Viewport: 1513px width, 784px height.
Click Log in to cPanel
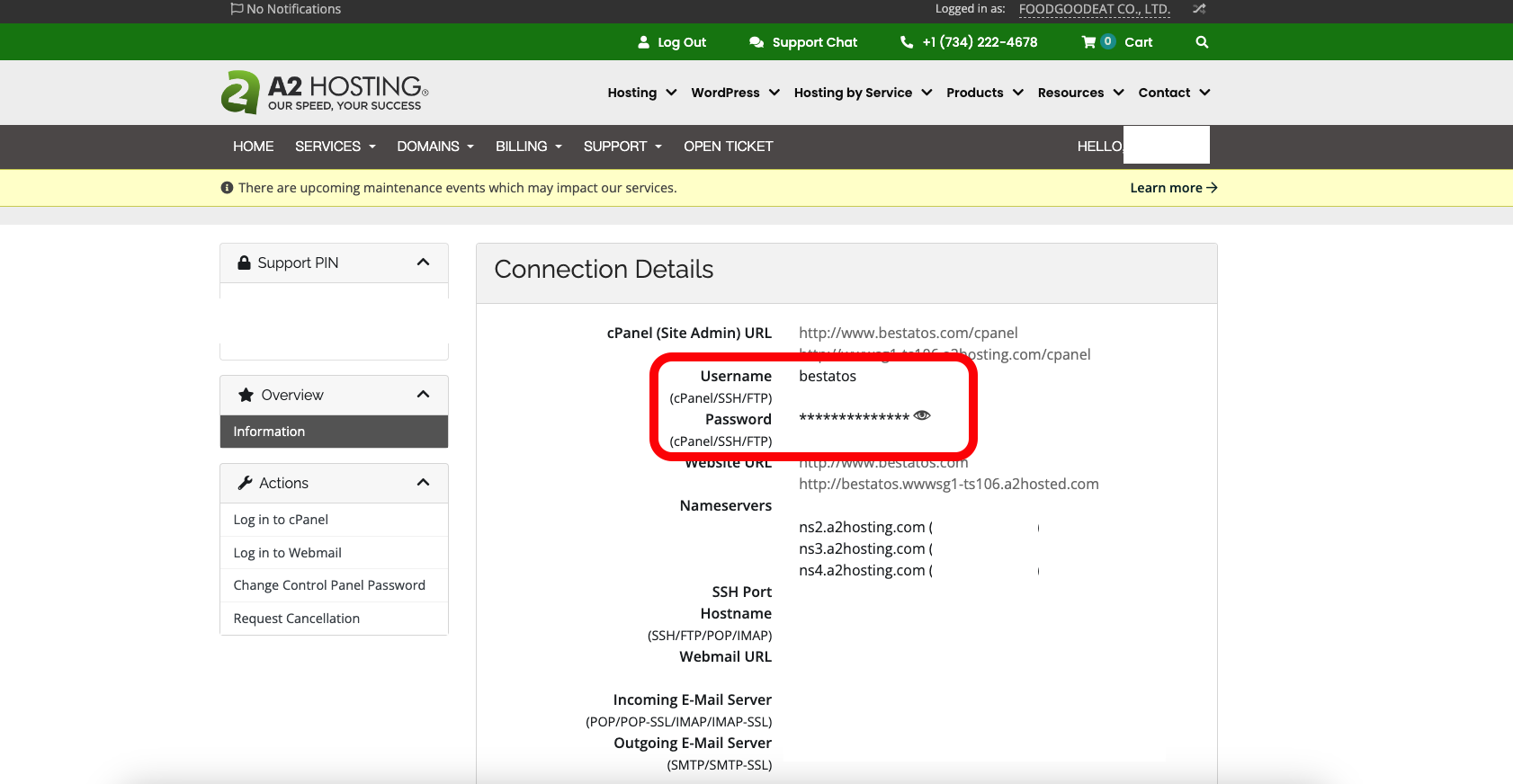[x=281, y=520]
